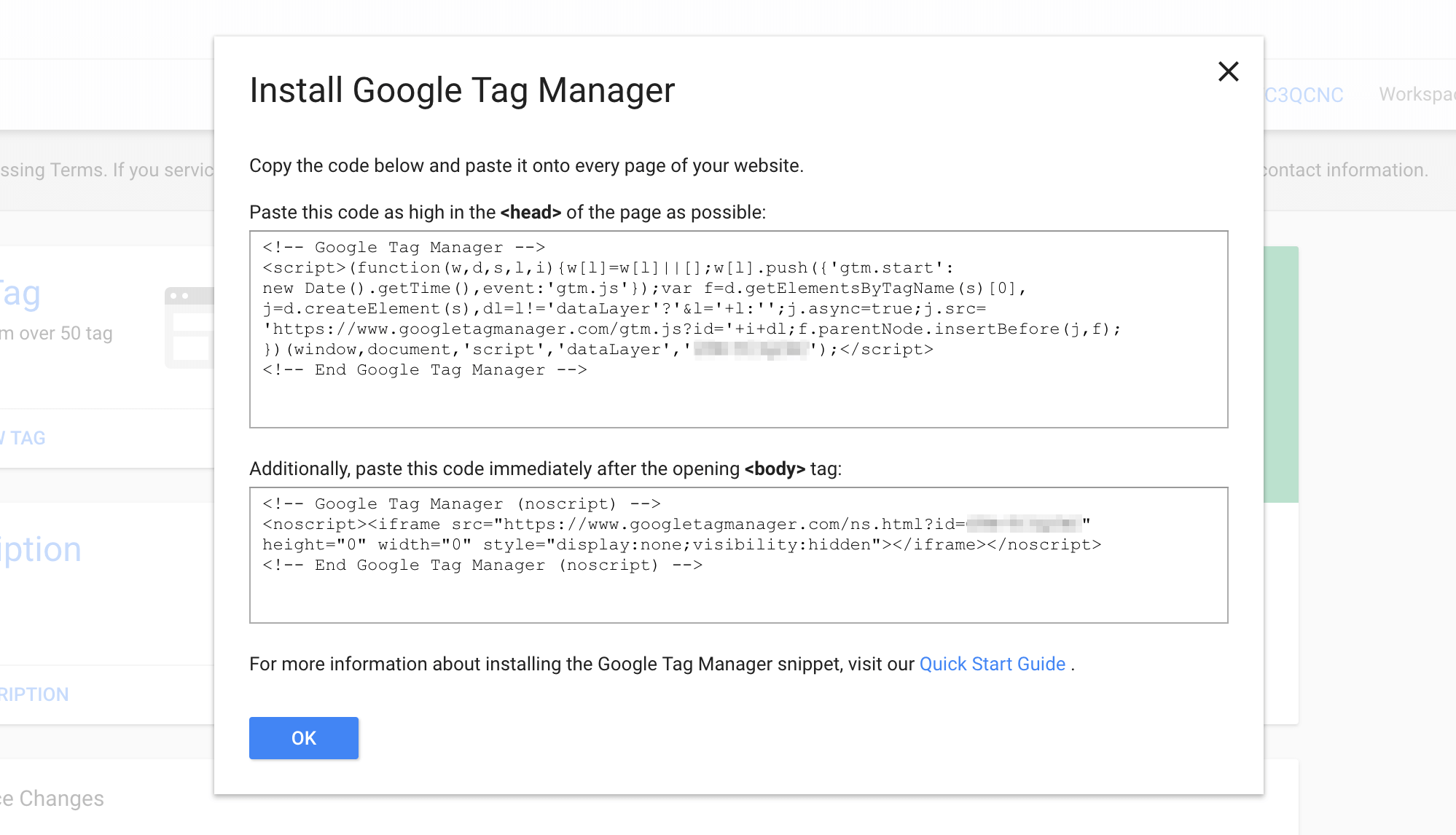
Task: Select the head snippet code box
Action: tap(738, 329)
